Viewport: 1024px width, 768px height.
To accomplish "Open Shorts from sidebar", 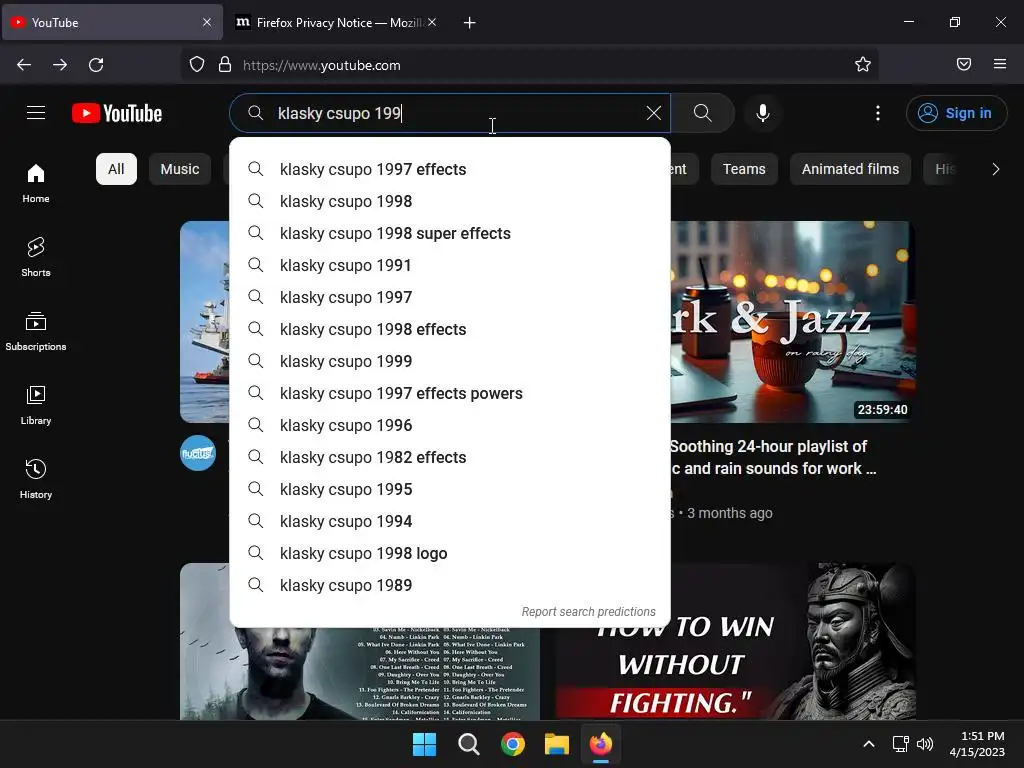I will (36, 257).
